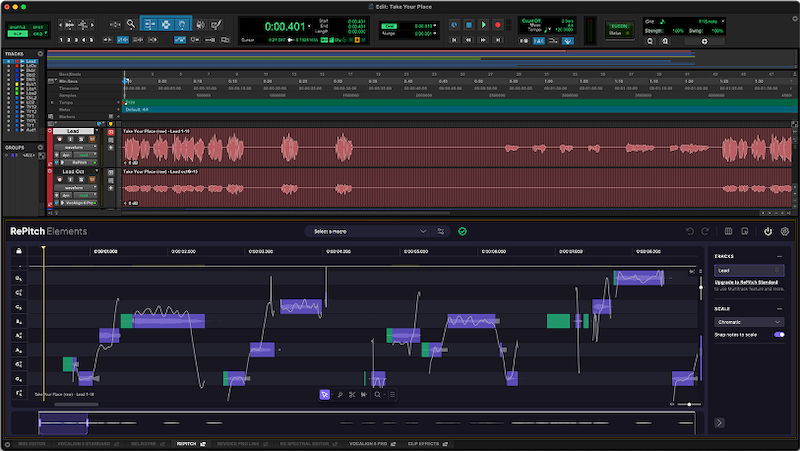Click the RePitch redo arrow icon

click(704, 231)
